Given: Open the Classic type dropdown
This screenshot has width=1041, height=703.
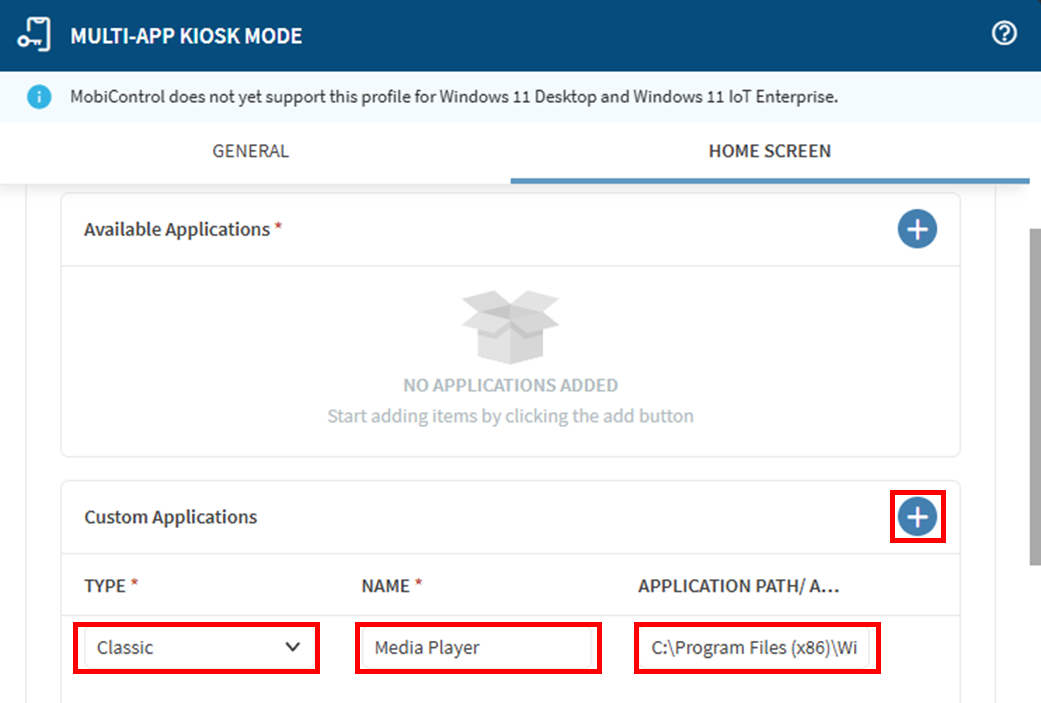Looking at the screenshot, I should 197,648.
